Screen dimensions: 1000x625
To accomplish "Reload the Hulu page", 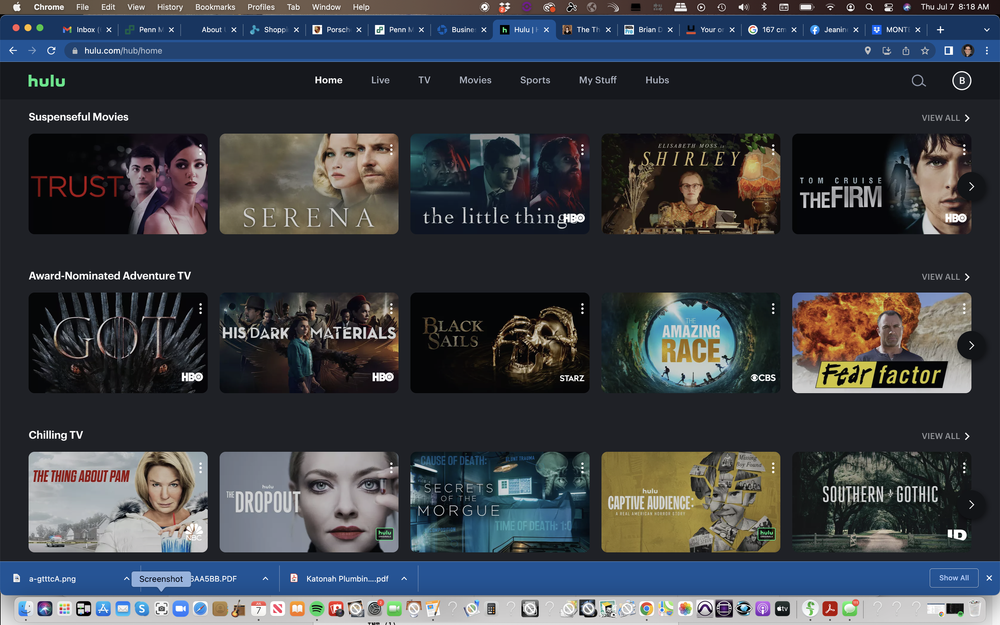I will [x=51, y=50].
